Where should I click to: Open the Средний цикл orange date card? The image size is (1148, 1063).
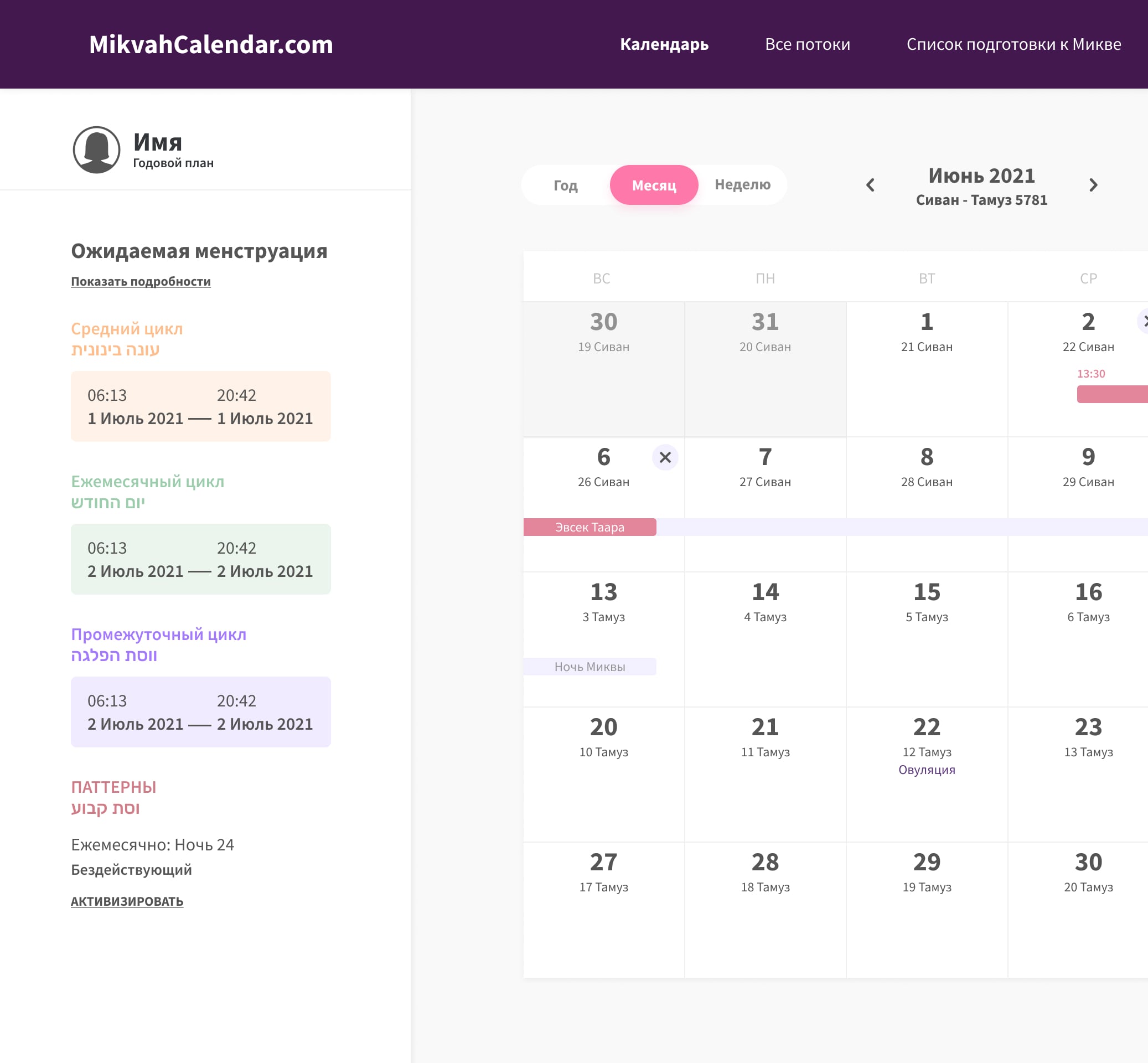tap(201, 406)
